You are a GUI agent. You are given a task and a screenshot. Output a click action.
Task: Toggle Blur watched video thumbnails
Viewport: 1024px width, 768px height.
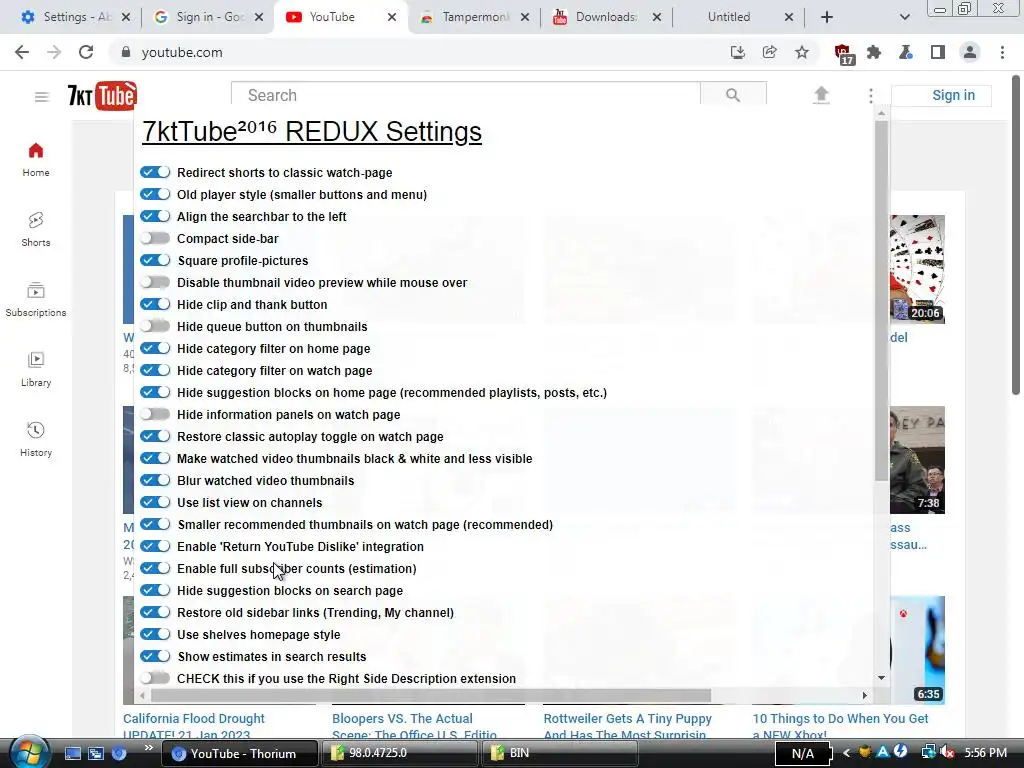click(x=155, y=480)
